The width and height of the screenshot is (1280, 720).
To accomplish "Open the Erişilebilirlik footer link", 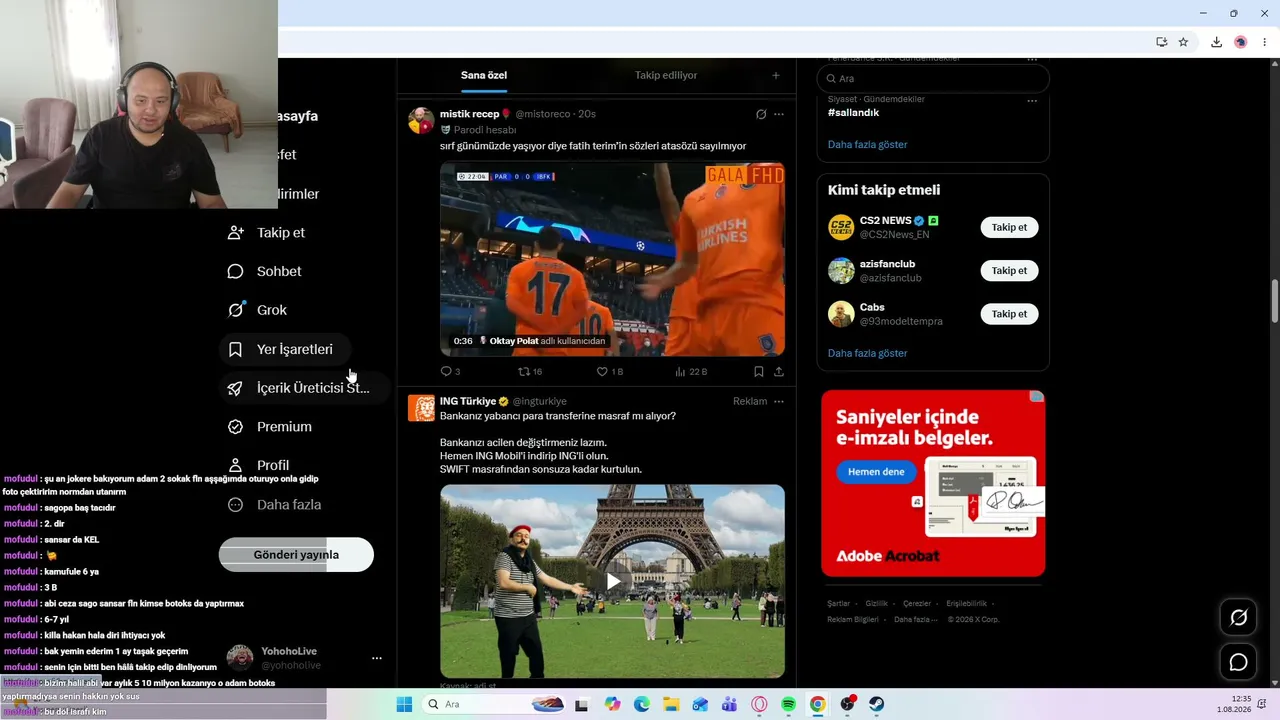I will (967, 604).
